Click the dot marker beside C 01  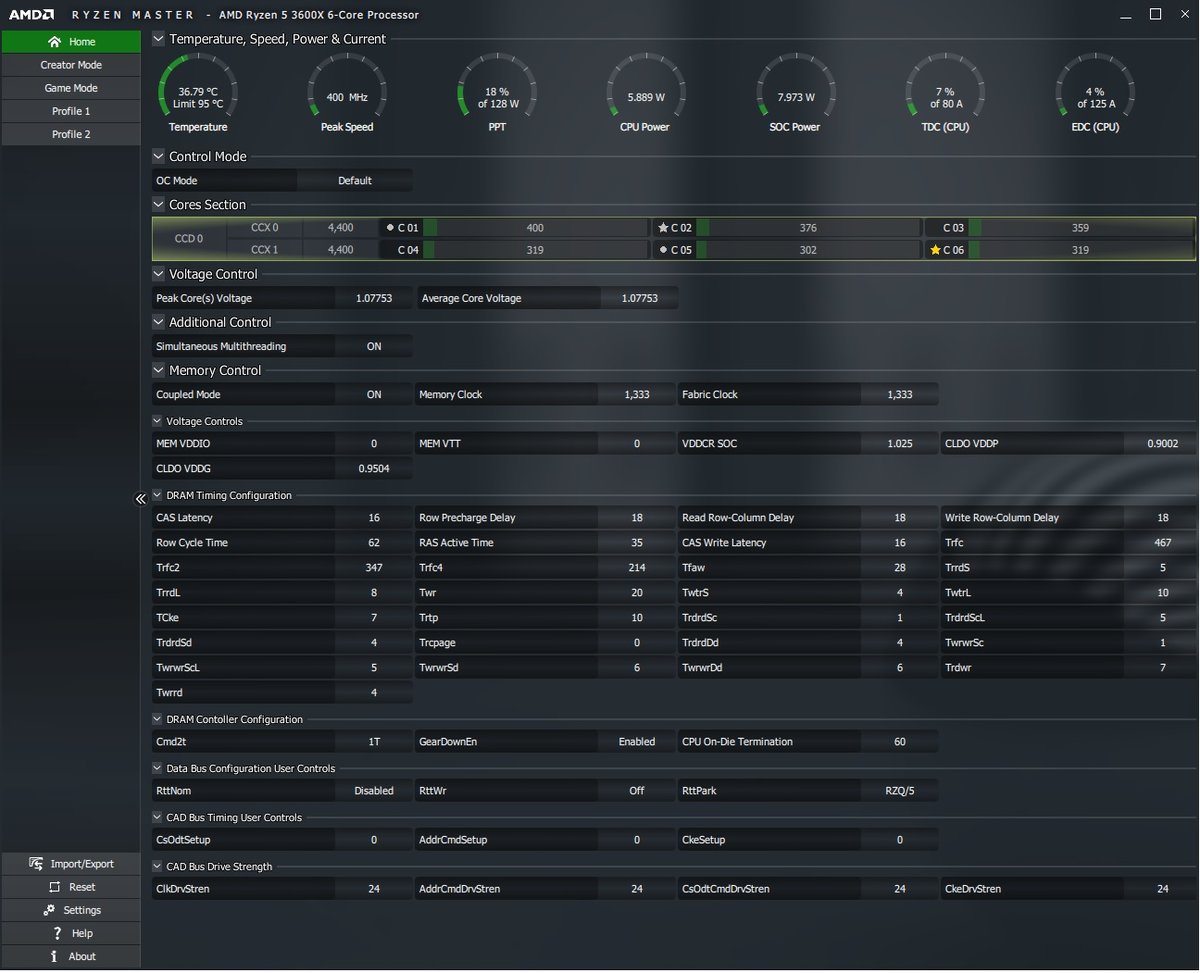pos(390,228)
